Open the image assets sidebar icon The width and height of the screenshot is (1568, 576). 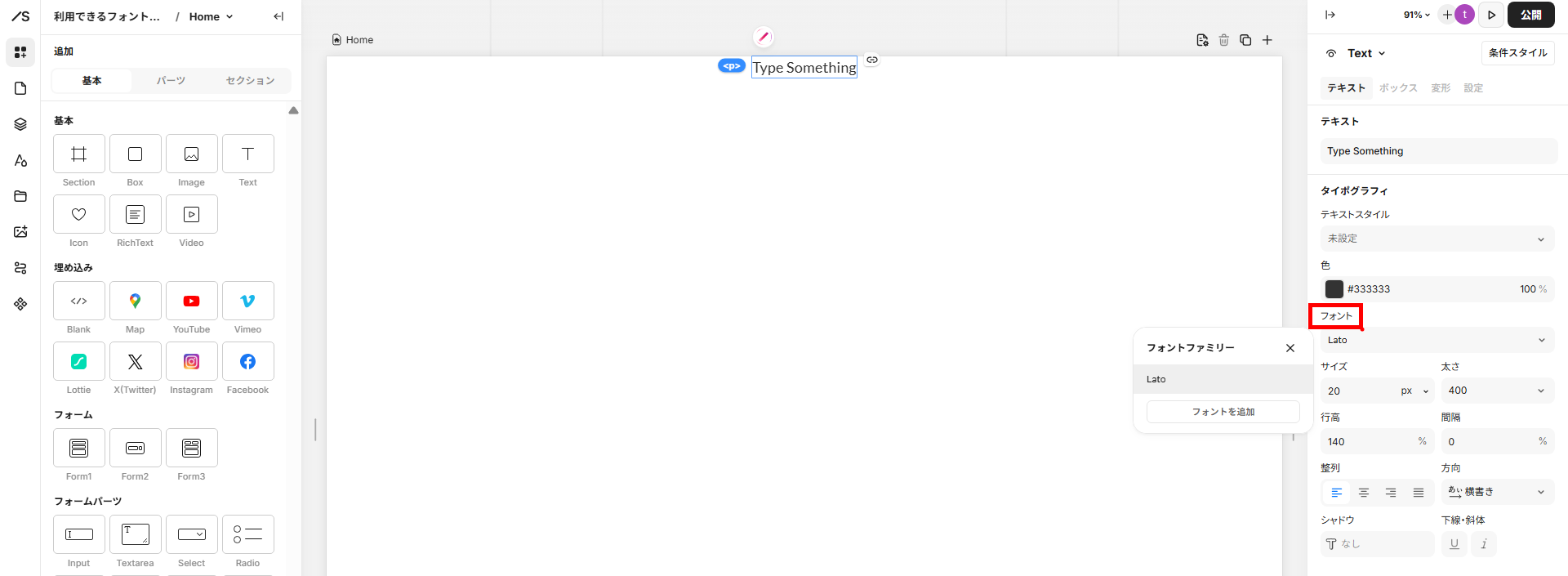[20, 232]
